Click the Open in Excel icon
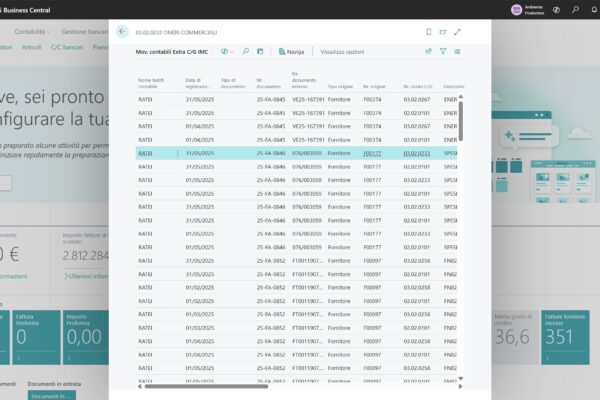600x400 pixels. (260, 51)
